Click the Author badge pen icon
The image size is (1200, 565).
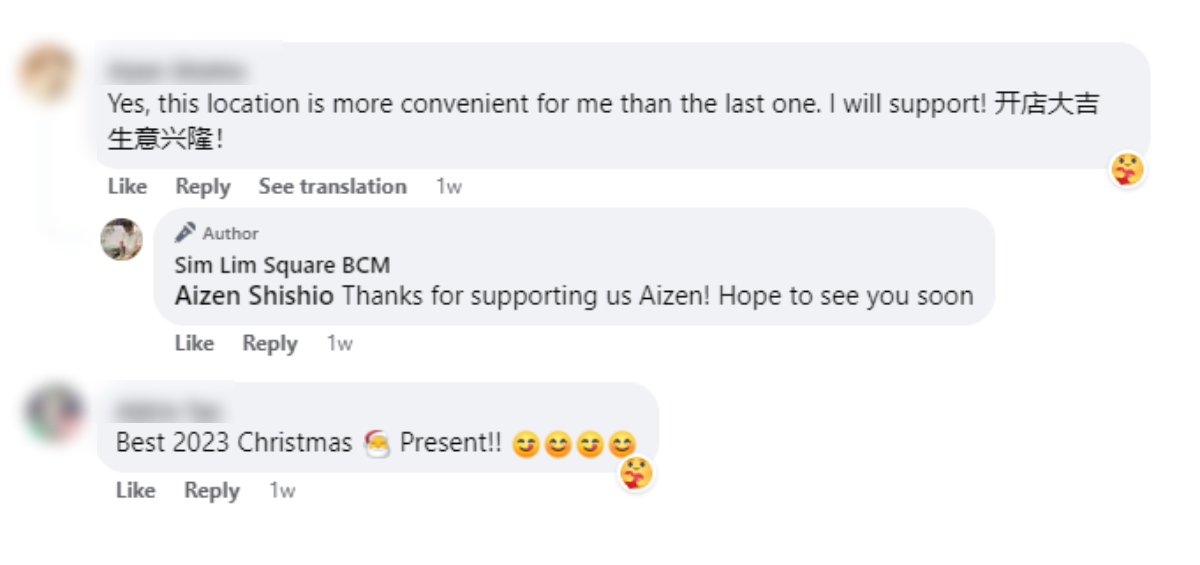[185, 233]
